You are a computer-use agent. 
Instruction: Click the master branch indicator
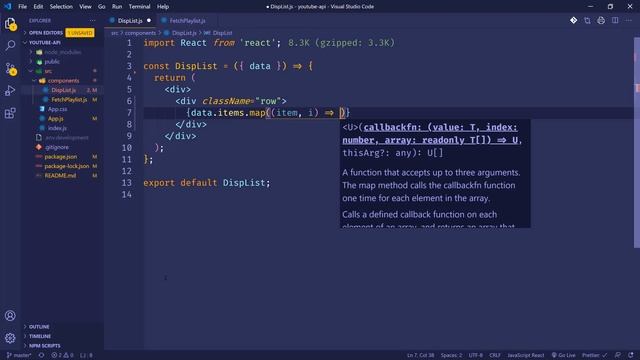[x=19, y=355]
